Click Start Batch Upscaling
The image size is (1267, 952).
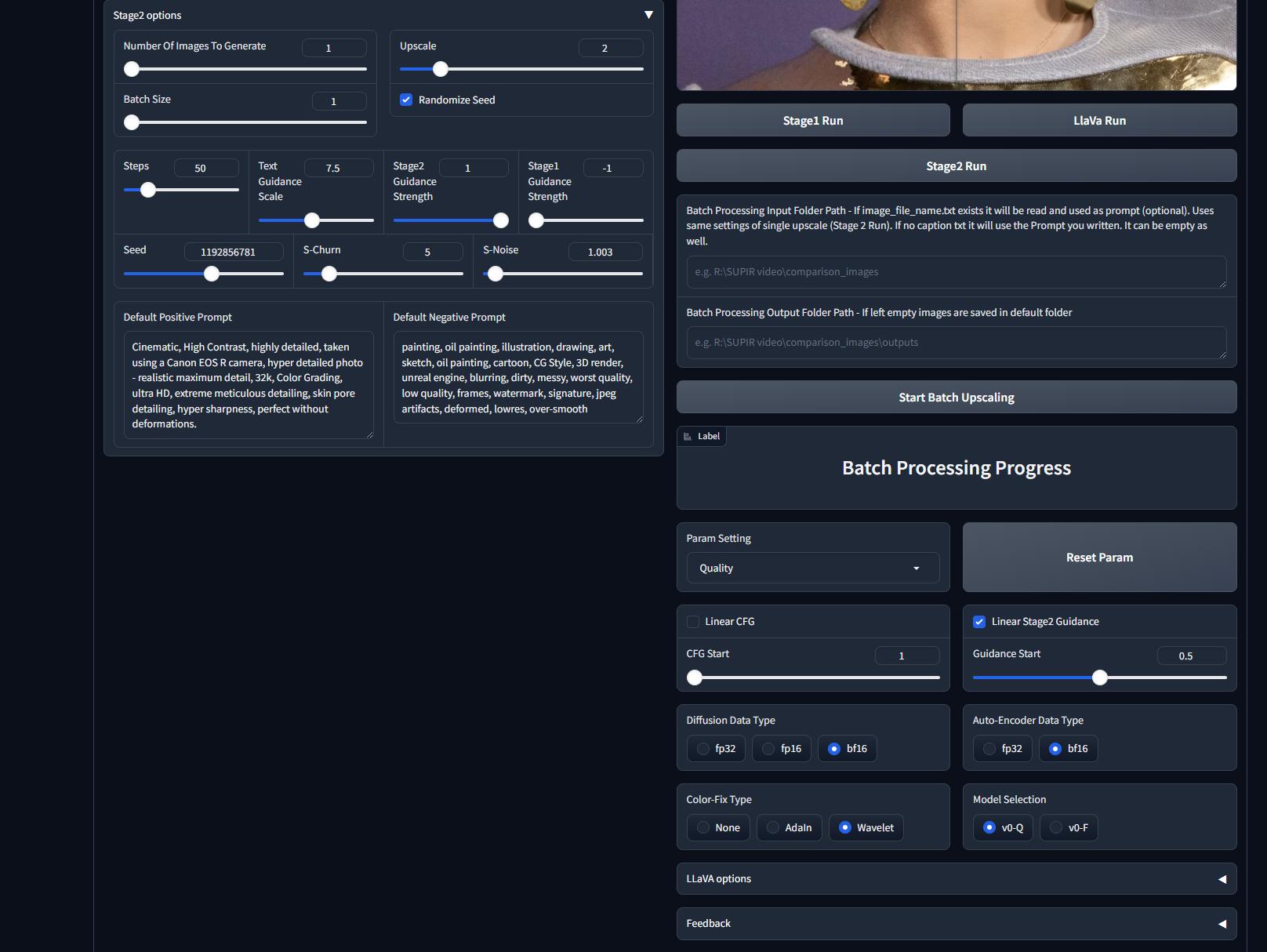click(x=956, y=397)
